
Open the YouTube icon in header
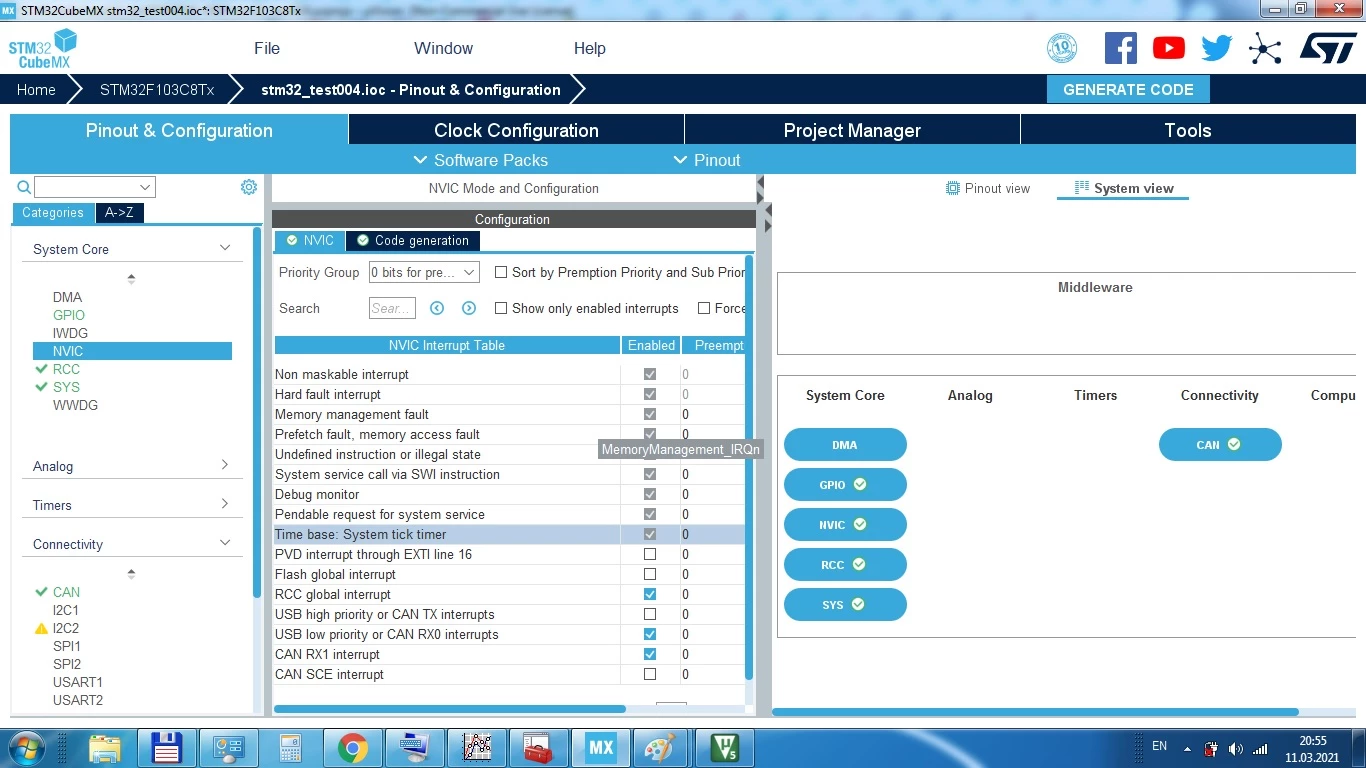click(1168, 48)
